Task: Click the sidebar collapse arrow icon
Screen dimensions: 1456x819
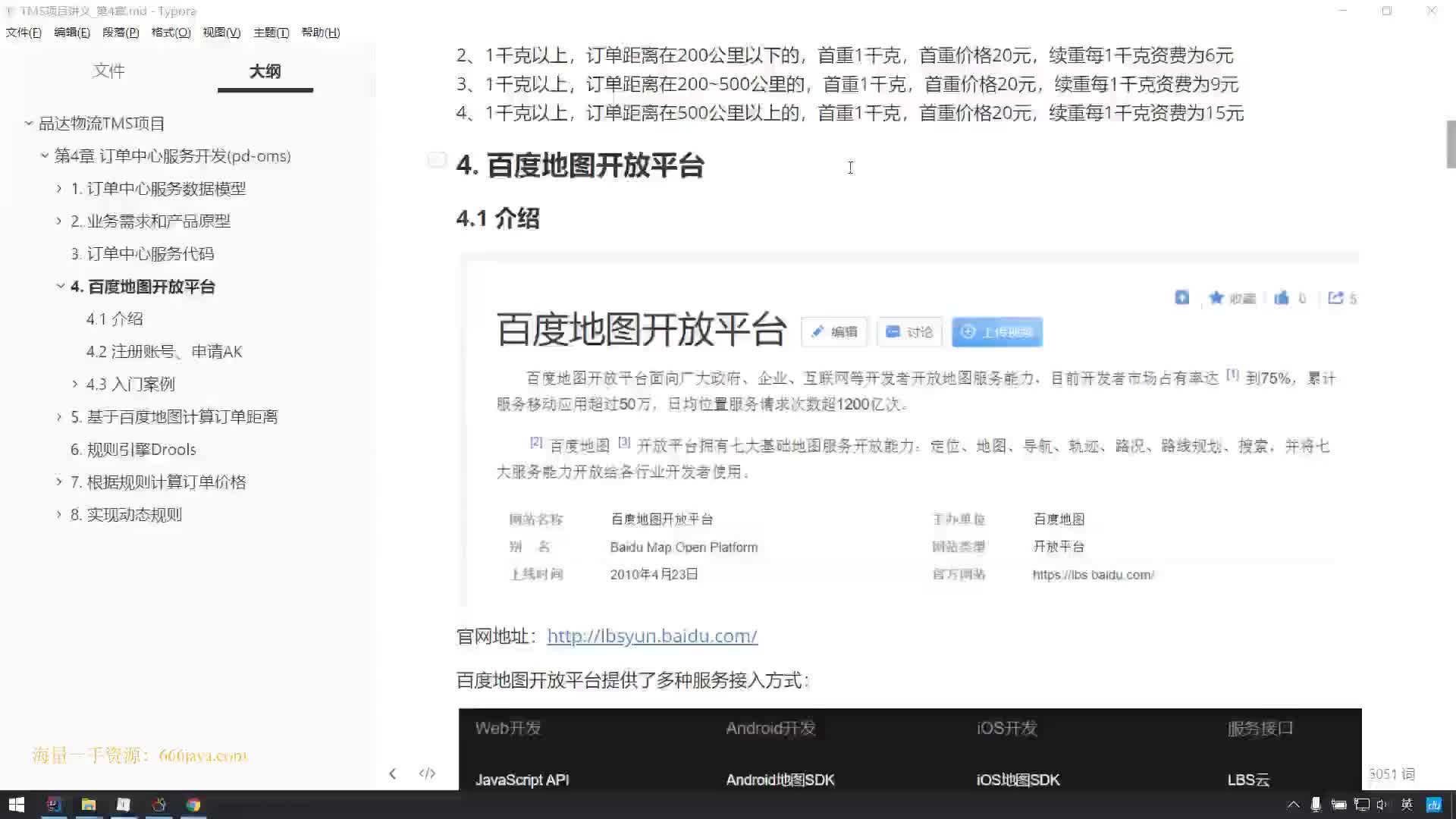Action: pos(392,773)
